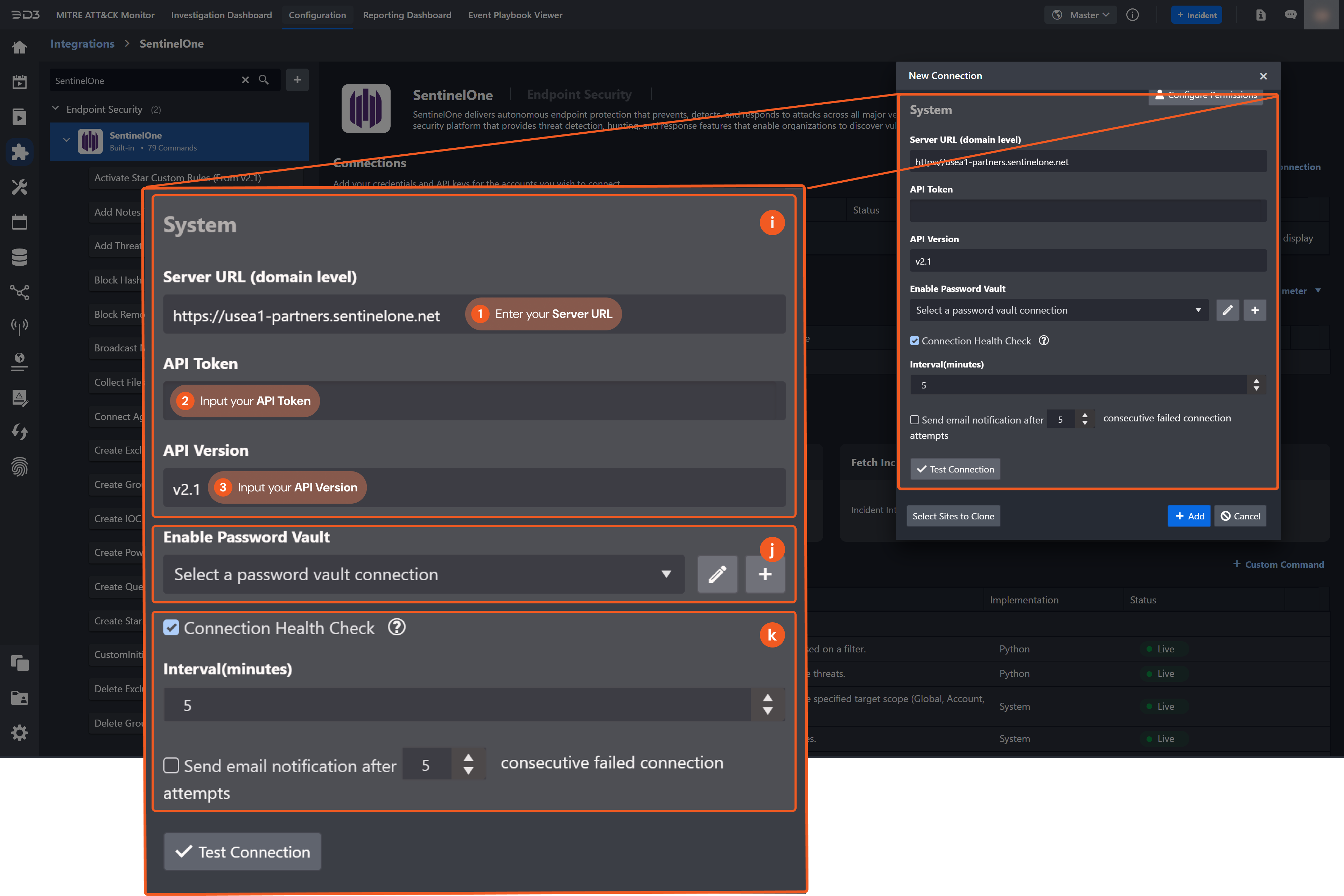
Task: Click the API Token input field
Action: coord(1087,211)
